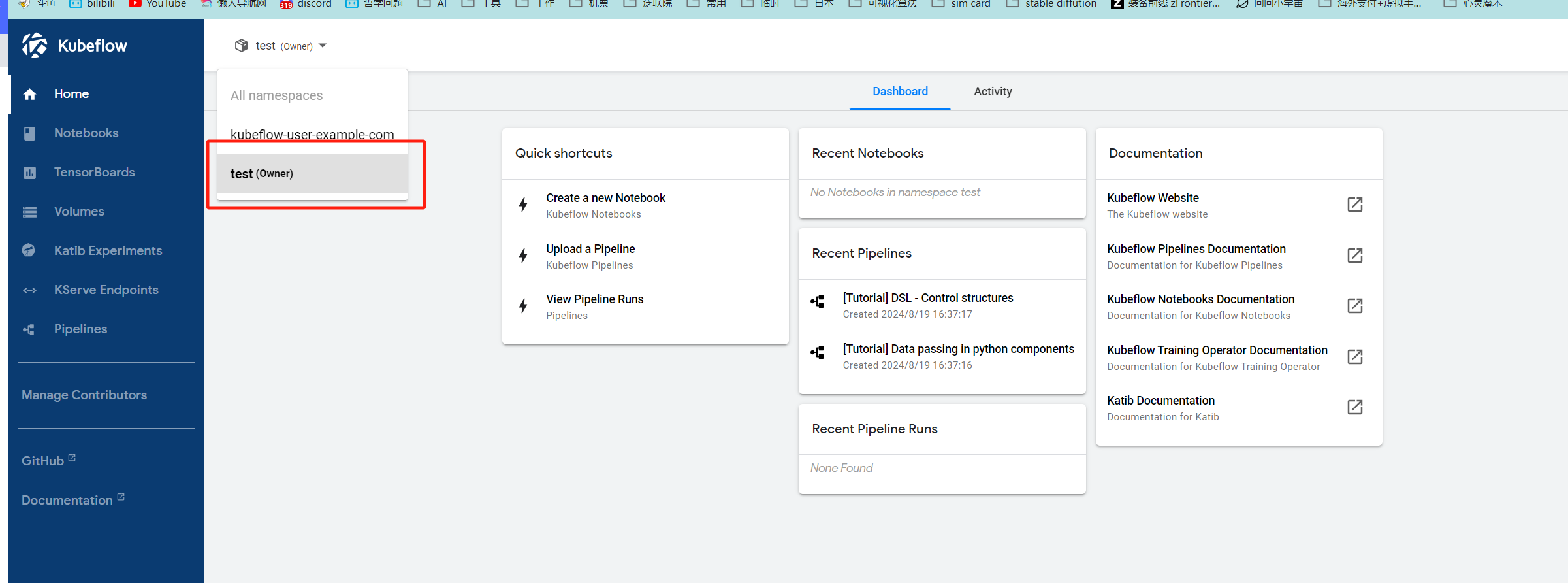Open external link icon for Kubeflow Notebooks Documentation

[1355, 306]
